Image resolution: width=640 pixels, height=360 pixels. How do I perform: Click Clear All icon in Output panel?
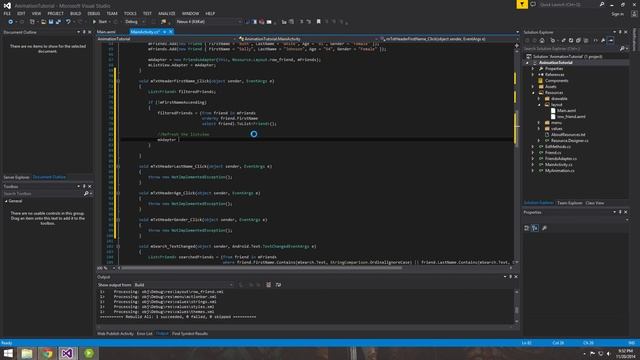coord(268,285)
